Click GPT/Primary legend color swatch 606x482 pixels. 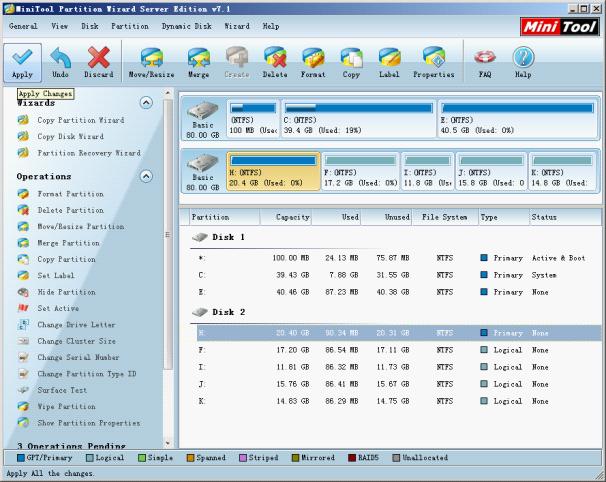click(20, 458)
